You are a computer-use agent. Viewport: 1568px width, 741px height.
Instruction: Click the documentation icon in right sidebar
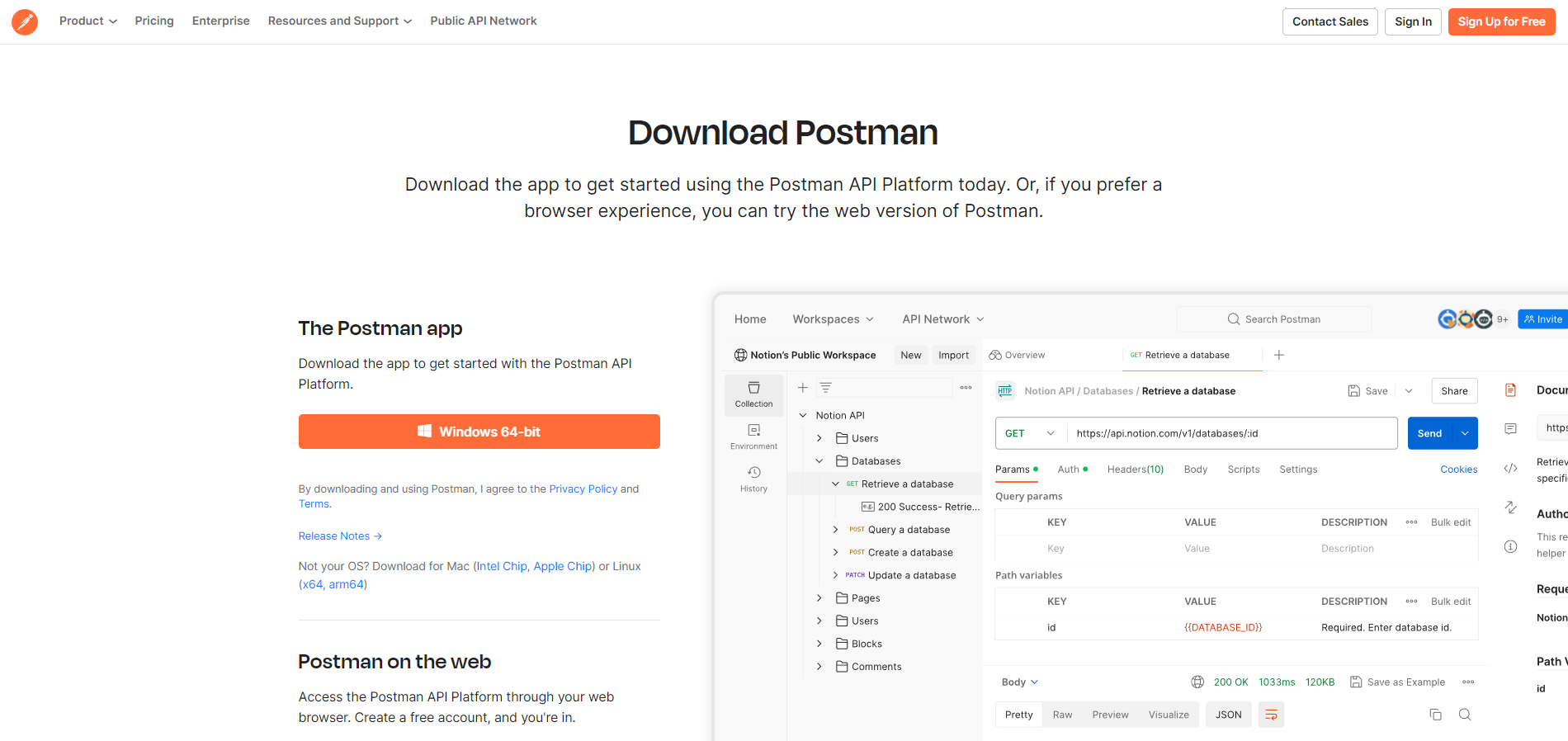pyautogui.click(x=1510, y=390)
